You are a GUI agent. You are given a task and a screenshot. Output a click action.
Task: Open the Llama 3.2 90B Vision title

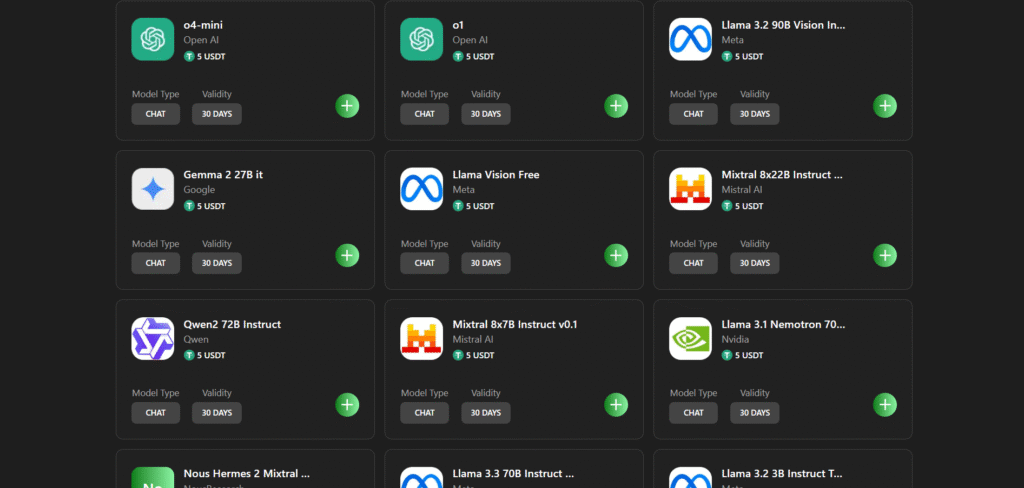(x=783, y=25)
